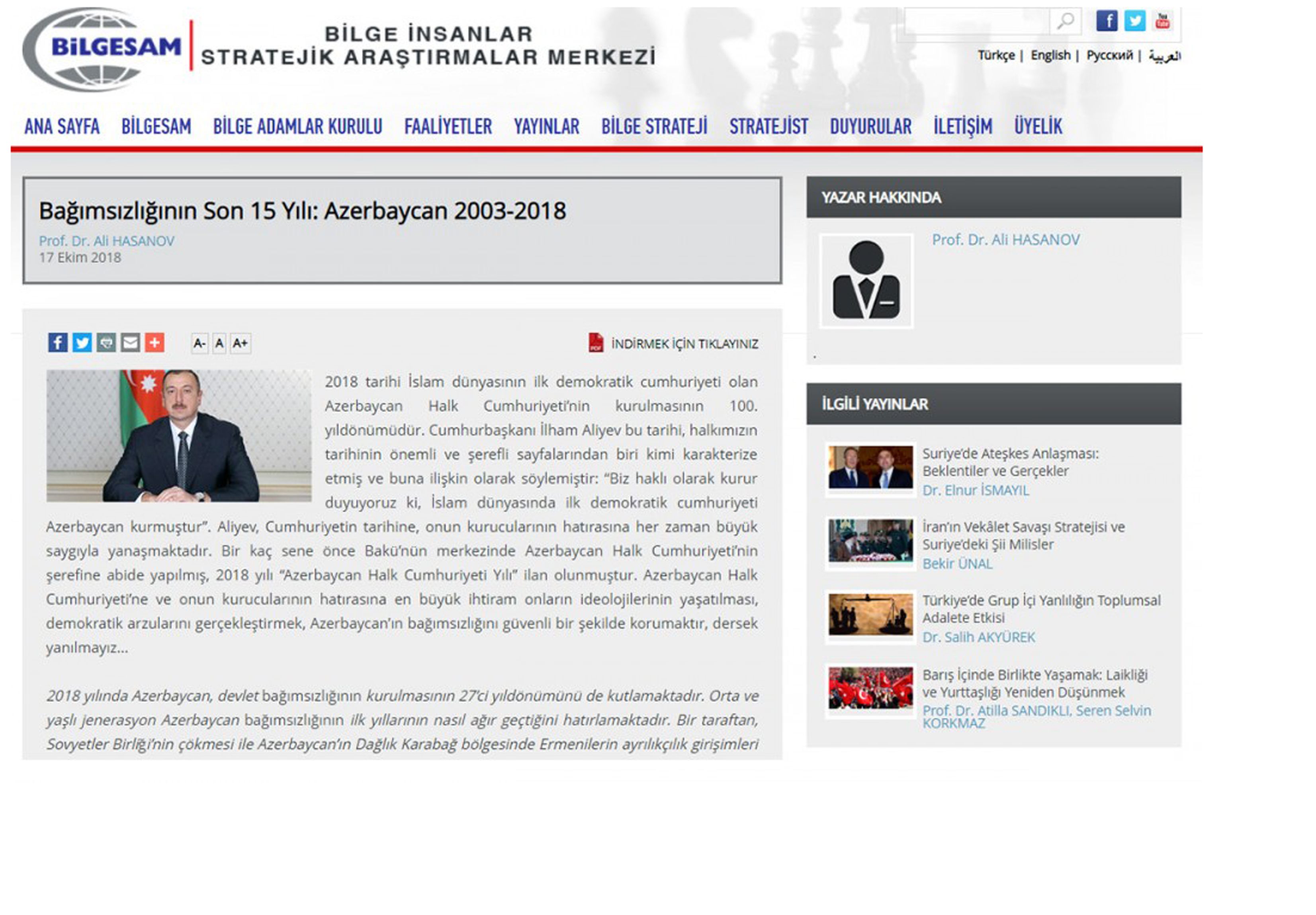Click the İlham Aliyev article photo
Viewport: 1316px width, 915px height.
pyautogui.click(x=179, y=435)
